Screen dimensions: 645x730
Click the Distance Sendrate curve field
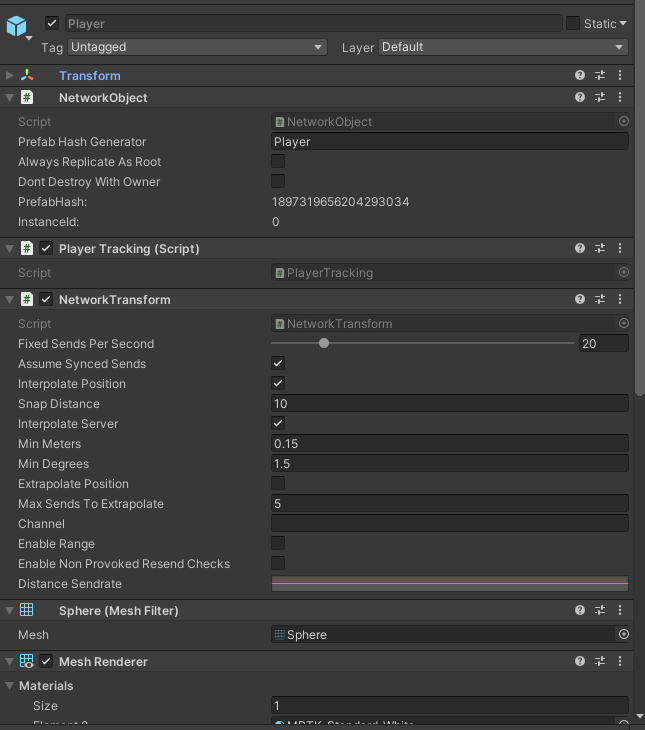click(x=450, y=584)
